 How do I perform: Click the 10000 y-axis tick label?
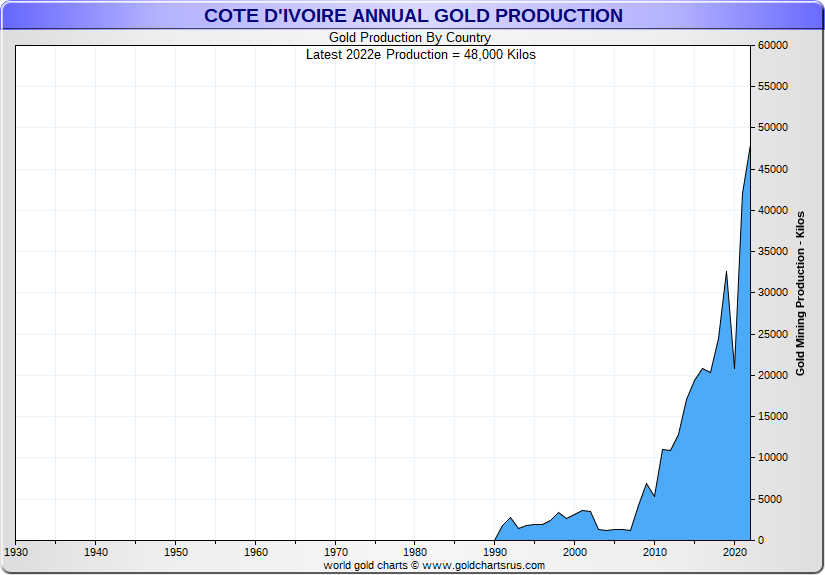(x=774, y=458)
